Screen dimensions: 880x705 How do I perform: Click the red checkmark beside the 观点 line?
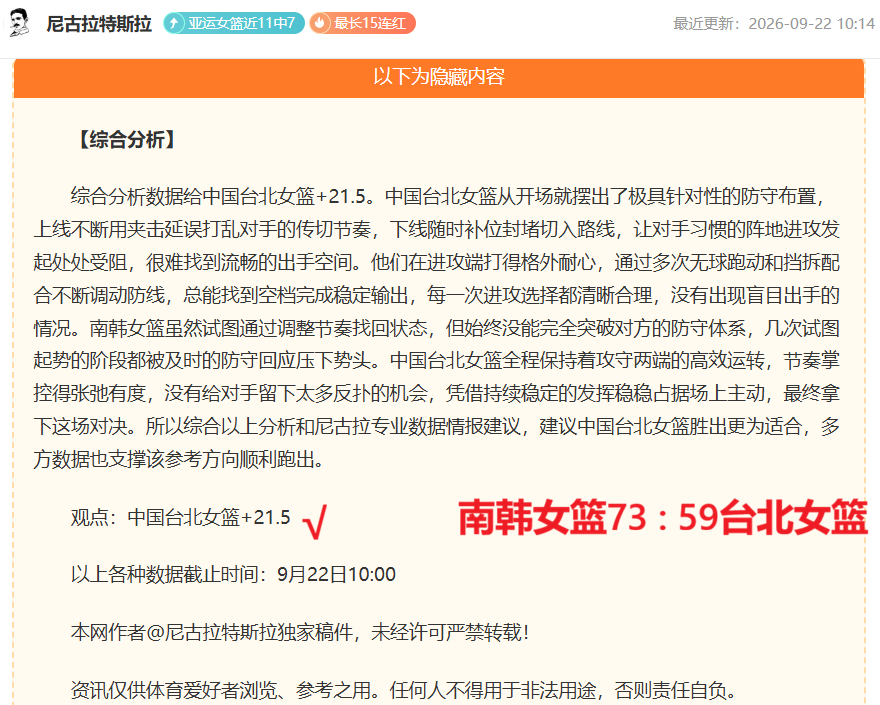[x=314, y=521]
